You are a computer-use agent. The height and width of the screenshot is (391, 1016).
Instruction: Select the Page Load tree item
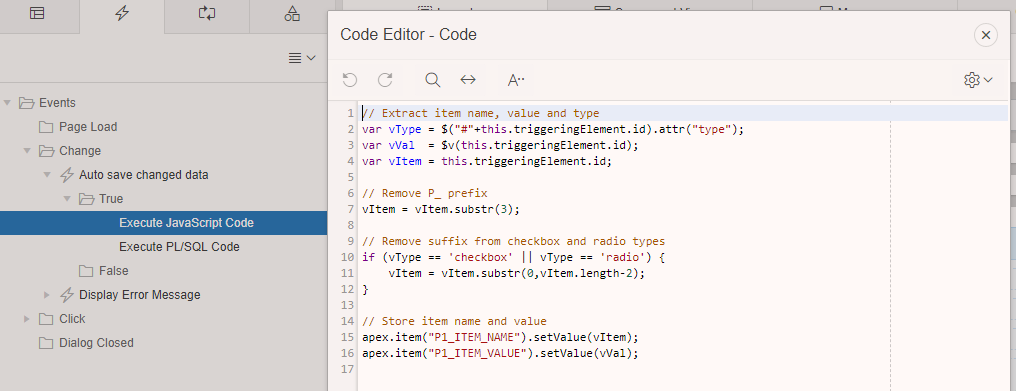coord(88,126)
